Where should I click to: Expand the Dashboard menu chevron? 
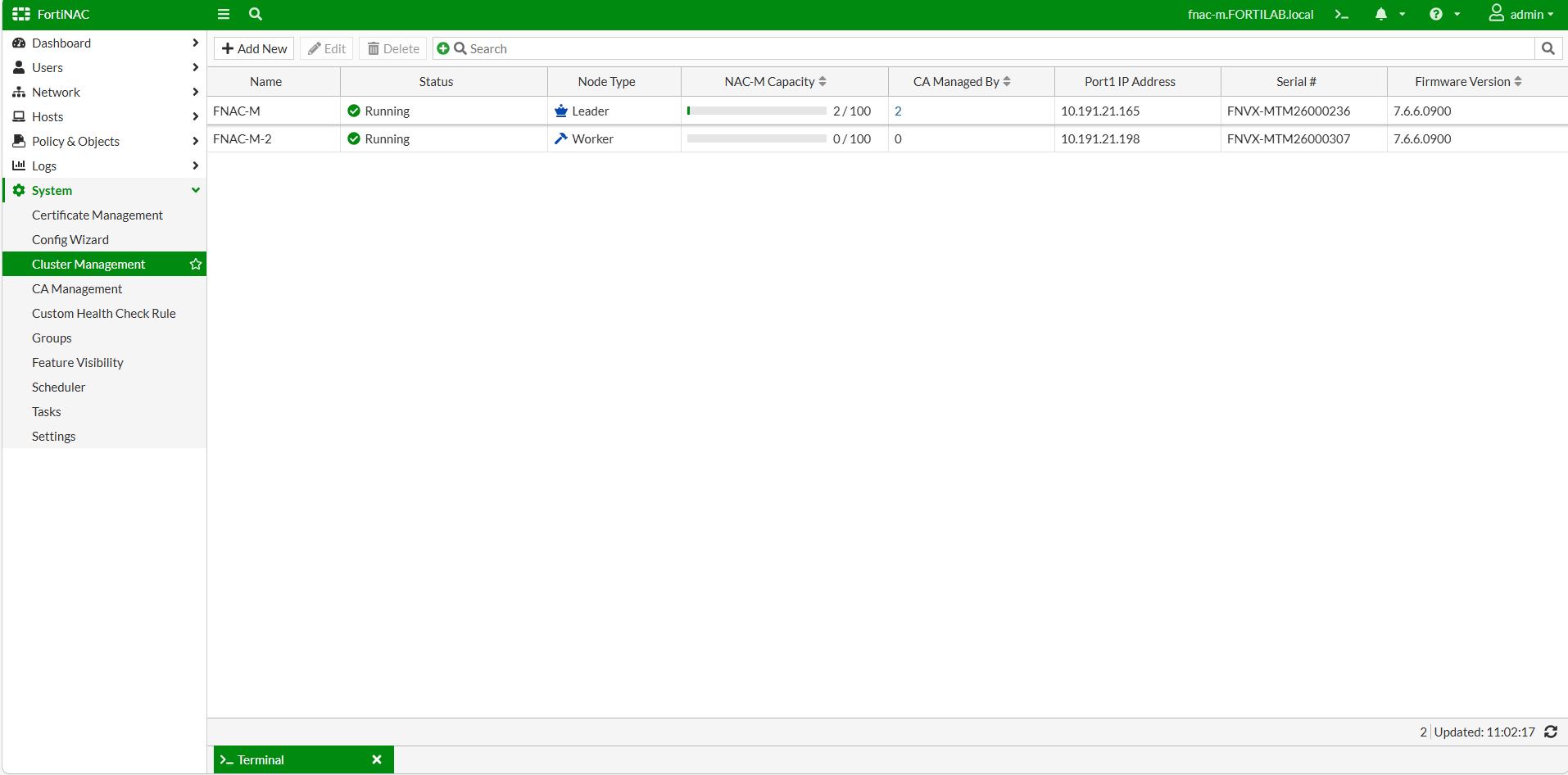(x=195, y=43)
